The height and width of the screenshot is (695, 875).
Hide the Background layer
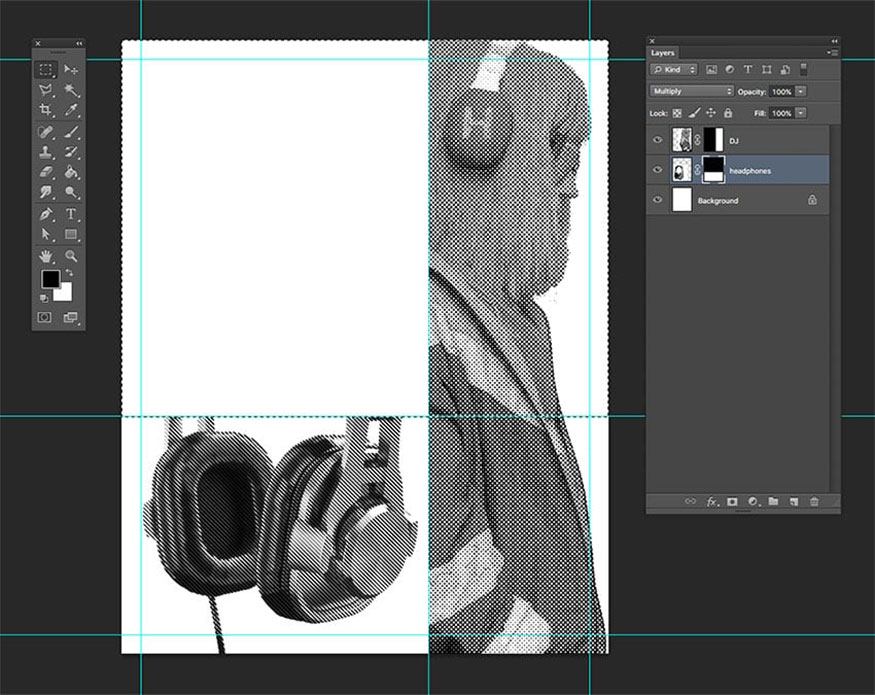point(657,201)
